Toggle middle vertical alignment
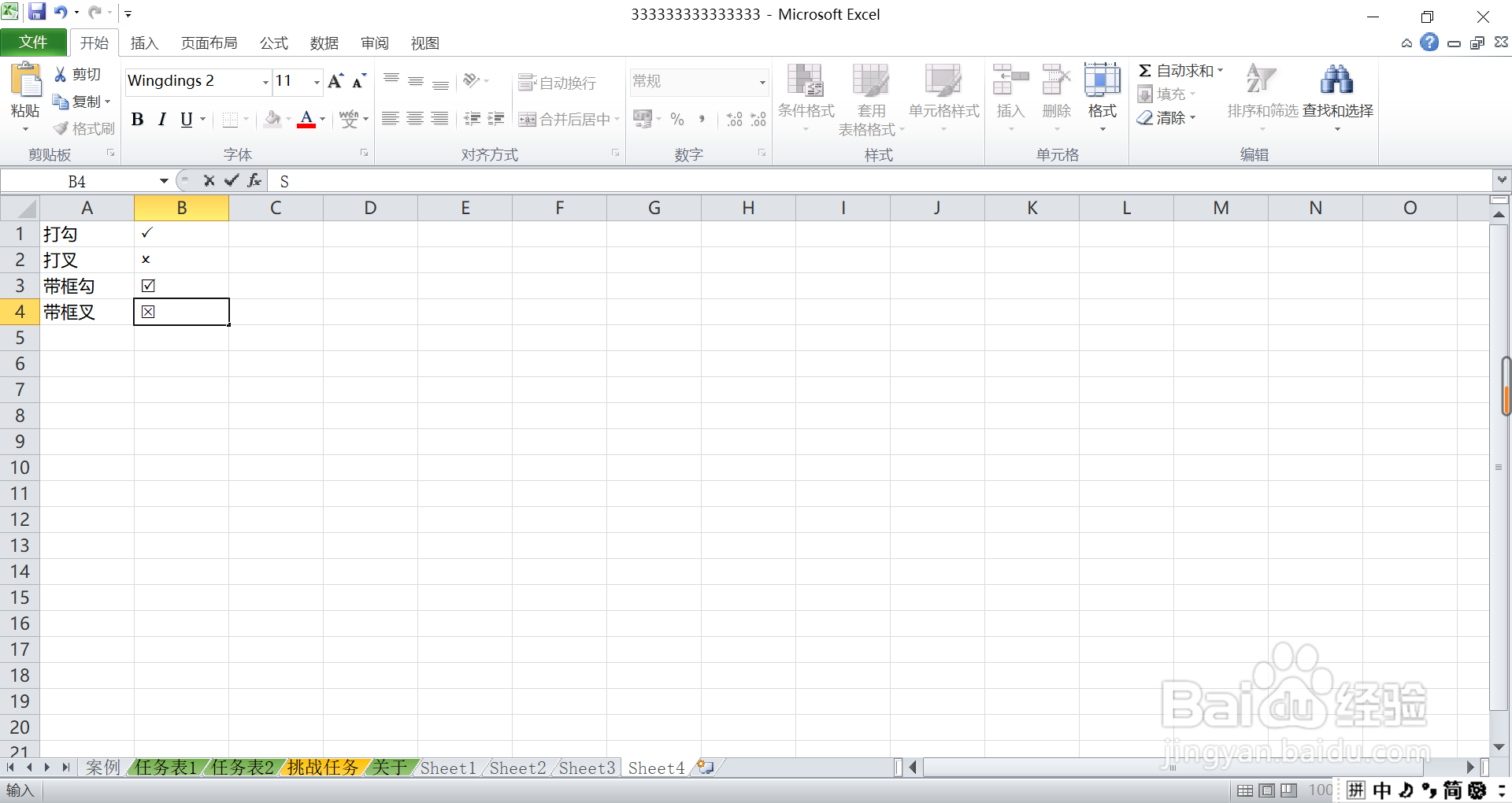This screenshot has height=803, width=1512. point(416,80)
